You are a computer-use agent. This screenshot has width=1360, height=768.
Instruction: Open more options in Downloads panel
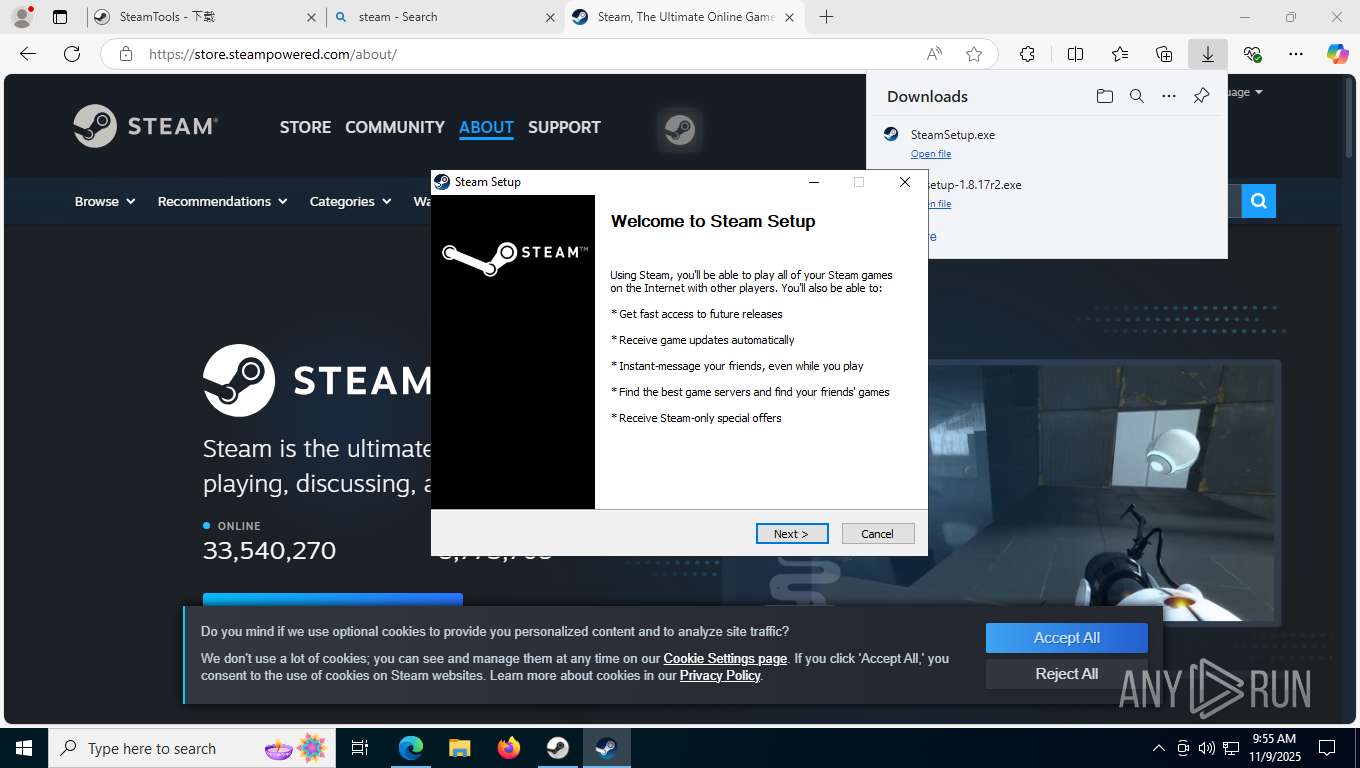pos(1169,96)
